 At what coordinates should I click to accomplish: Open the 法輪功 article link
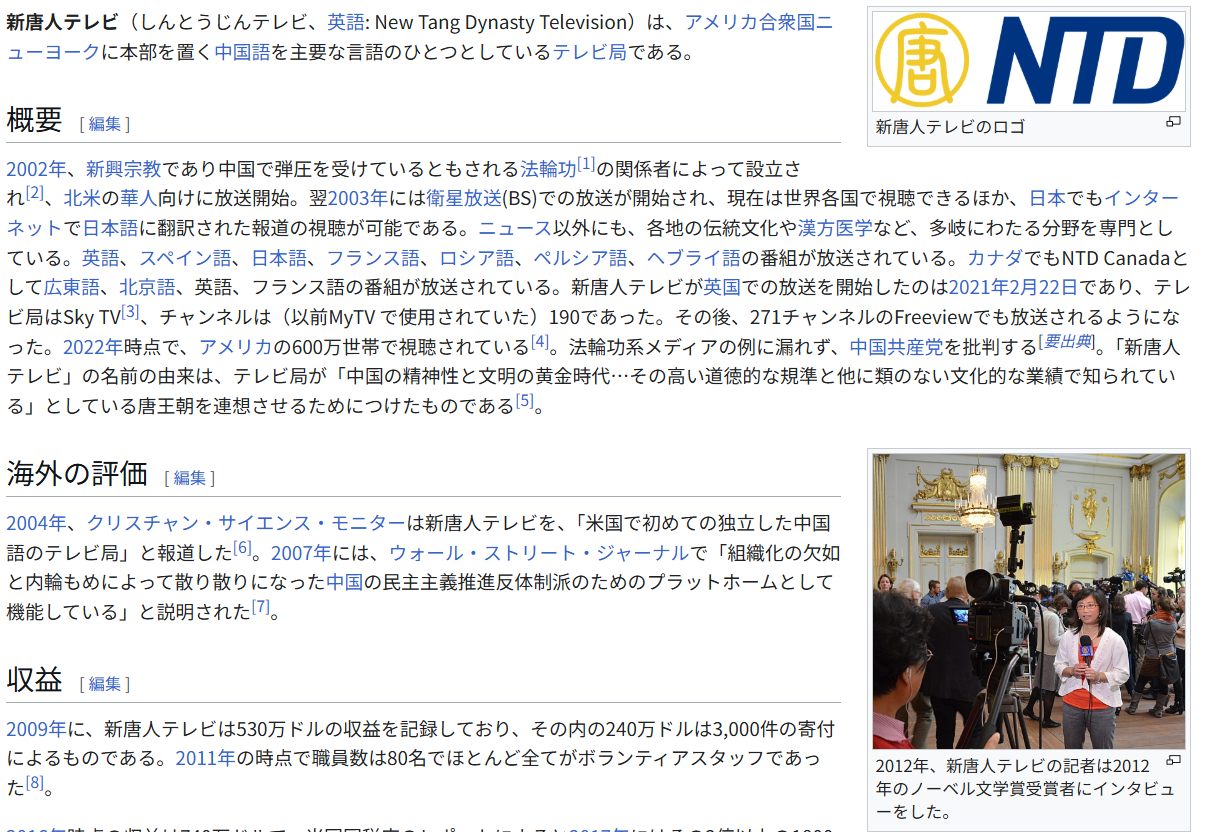548,168
